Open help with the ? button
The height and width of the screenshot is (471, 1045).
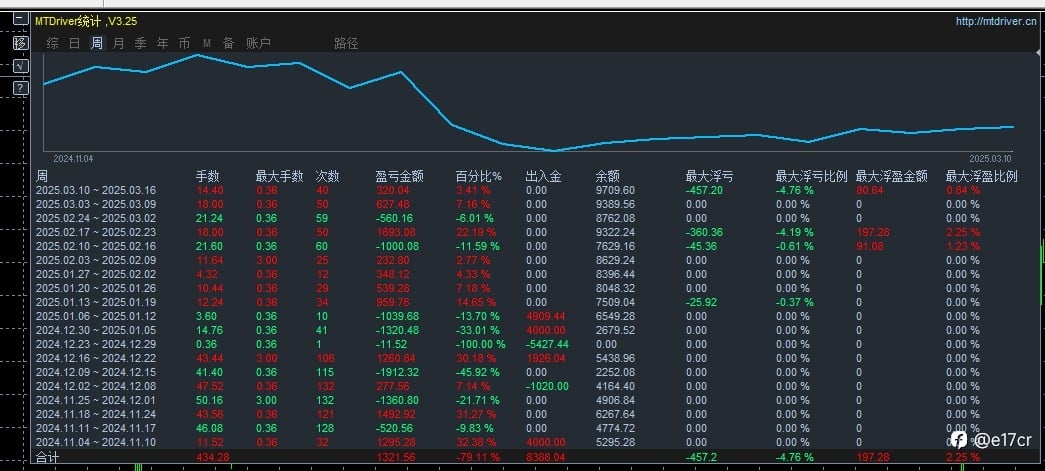pos(21,88)
